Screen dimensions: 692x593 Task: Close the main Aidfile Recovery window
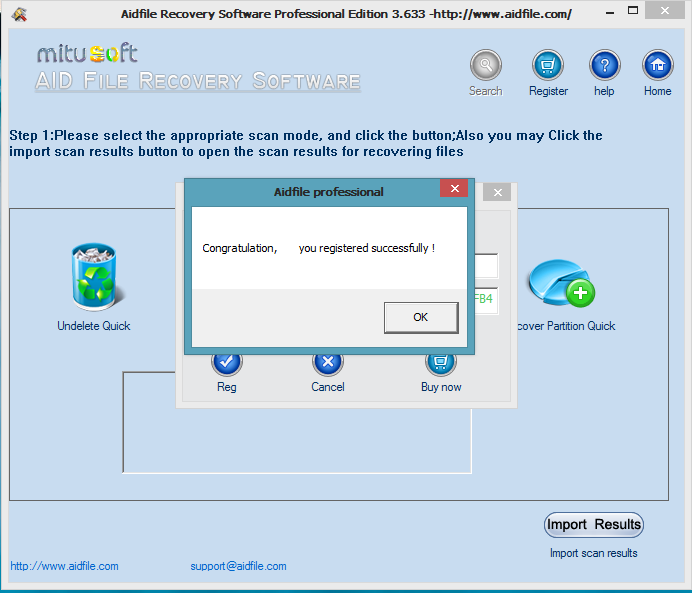665,11
